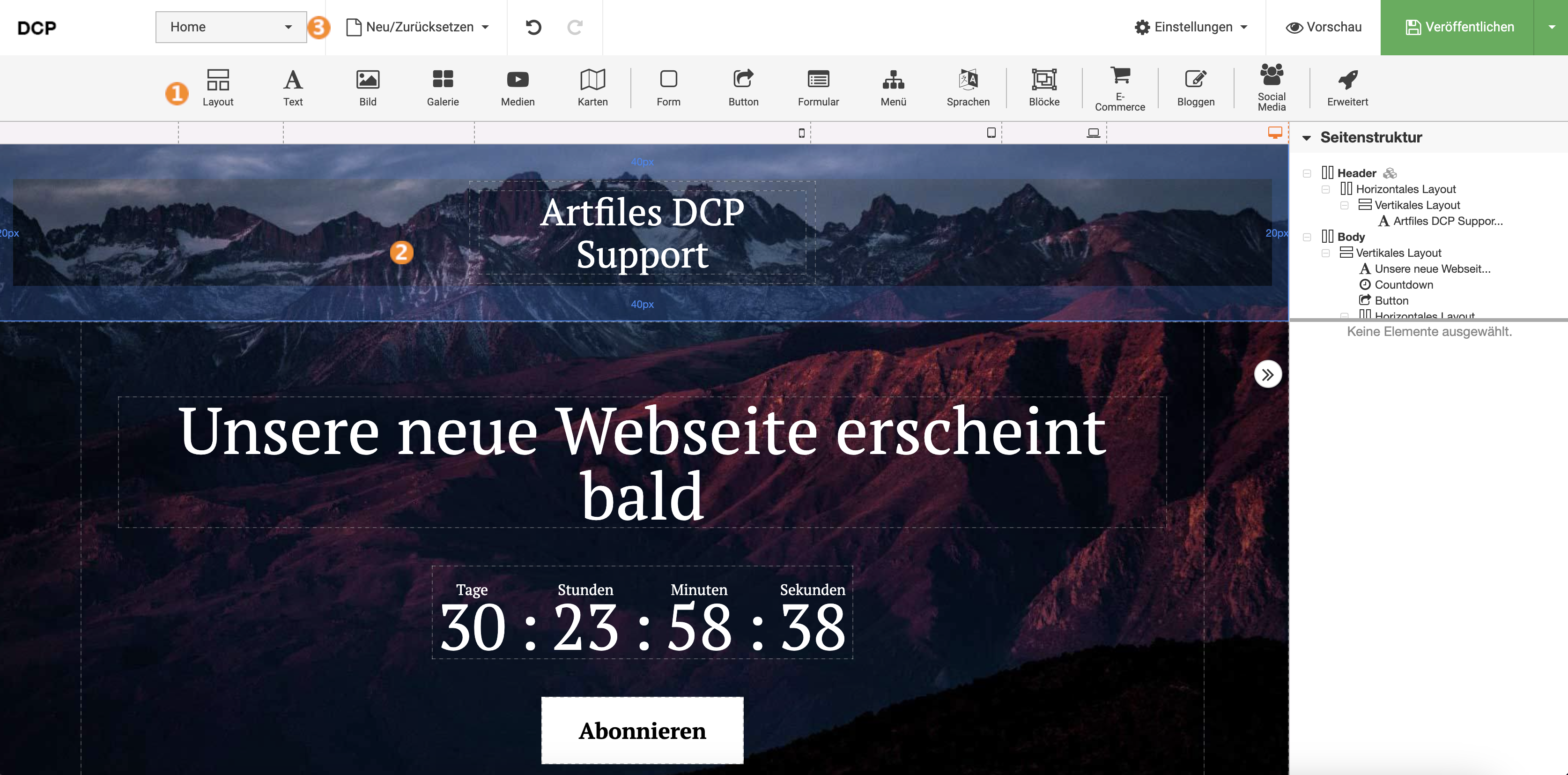Collapse the Body node in the tree
The width and height of the screenshot is (1568, 775).
coord(1306,237)
